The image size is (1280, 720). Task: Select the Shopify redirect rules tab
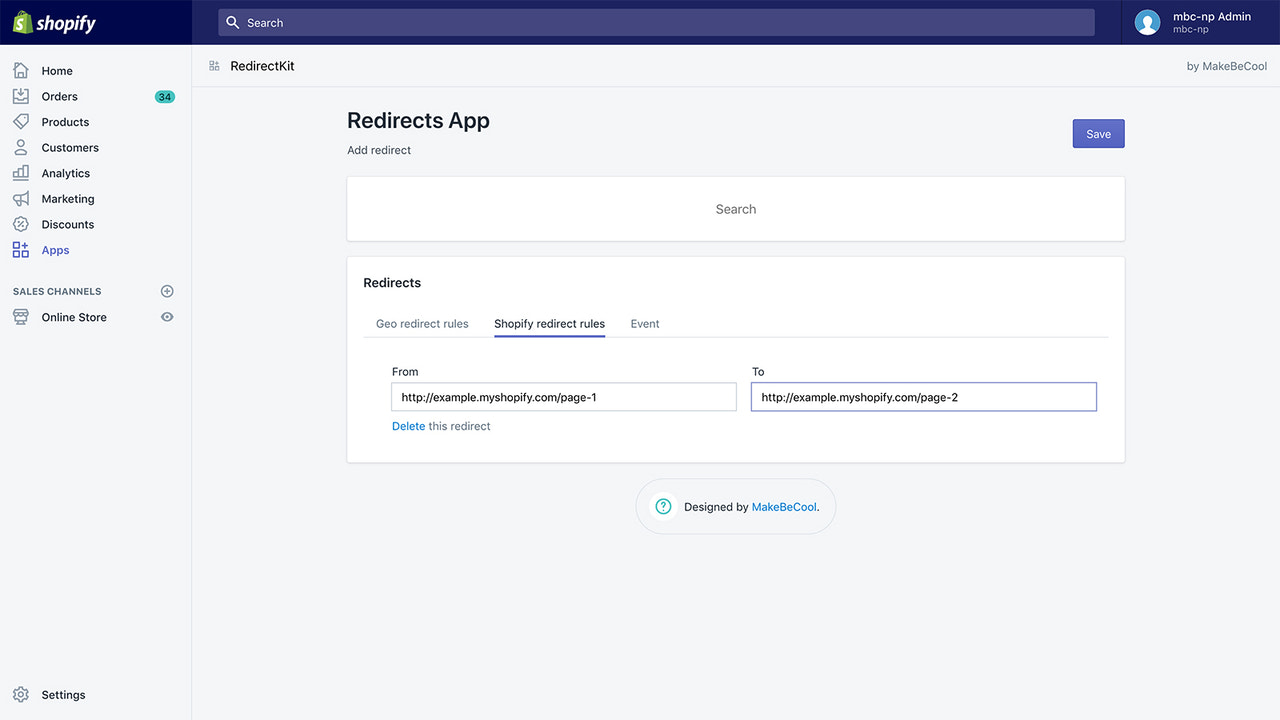(x=549, y=324)
